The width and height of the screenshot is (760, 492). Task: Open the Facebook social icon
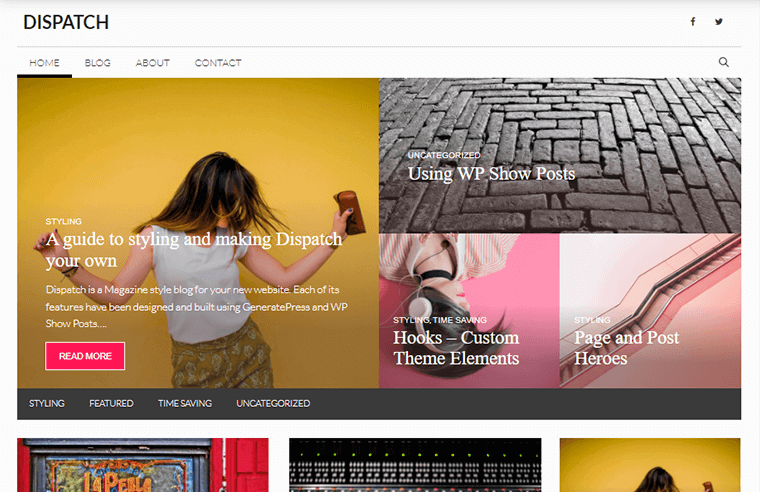point(693,21)
